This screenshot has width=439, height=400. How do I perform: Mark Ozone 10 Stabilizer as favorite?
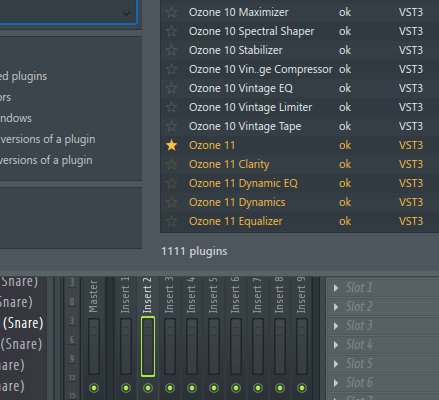coord(172,50)
